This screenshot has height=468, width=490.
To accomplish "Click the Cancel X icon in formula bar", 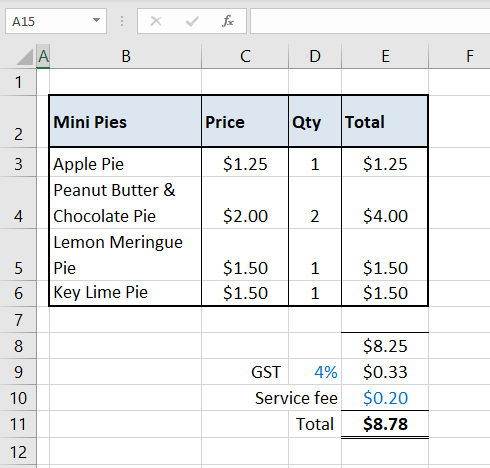I will click(x=156, y=21).
